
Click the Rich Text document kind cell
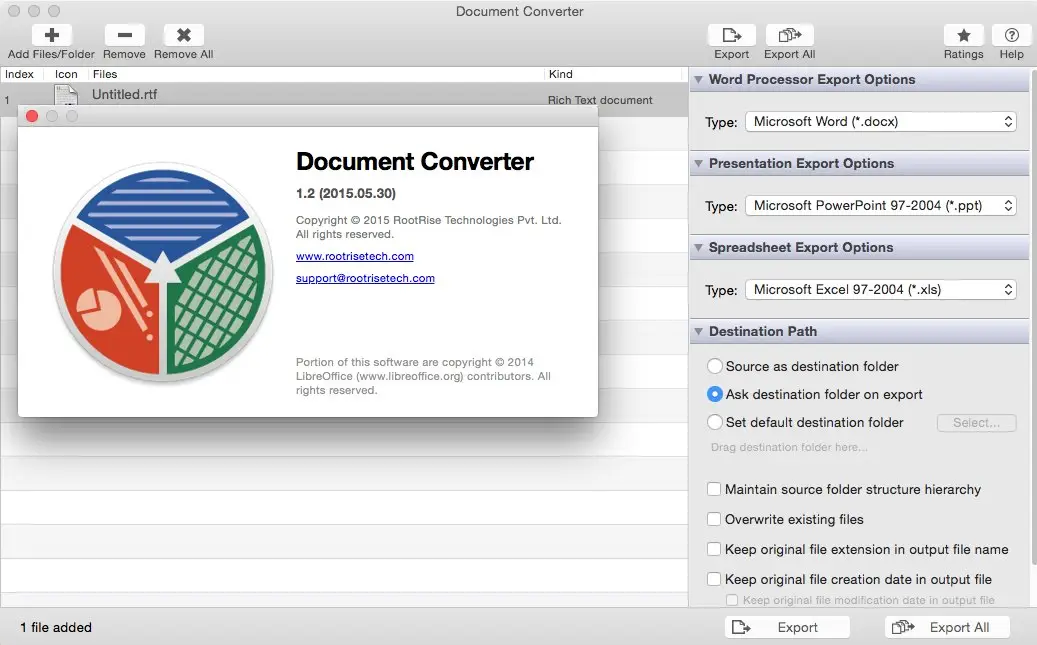point(600,100)
